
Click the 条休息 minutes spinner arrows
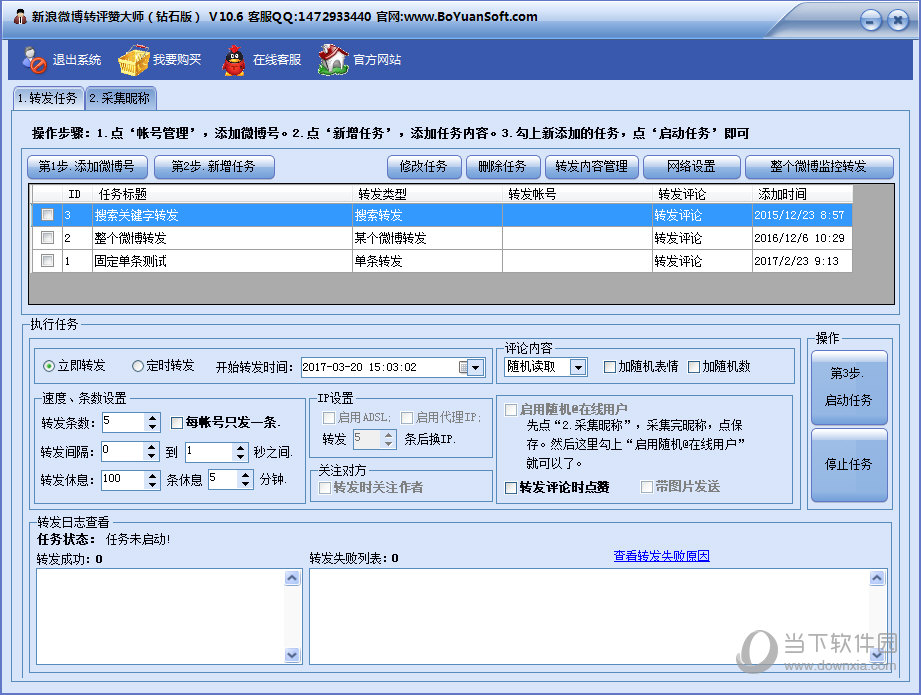tap(246, 479)
